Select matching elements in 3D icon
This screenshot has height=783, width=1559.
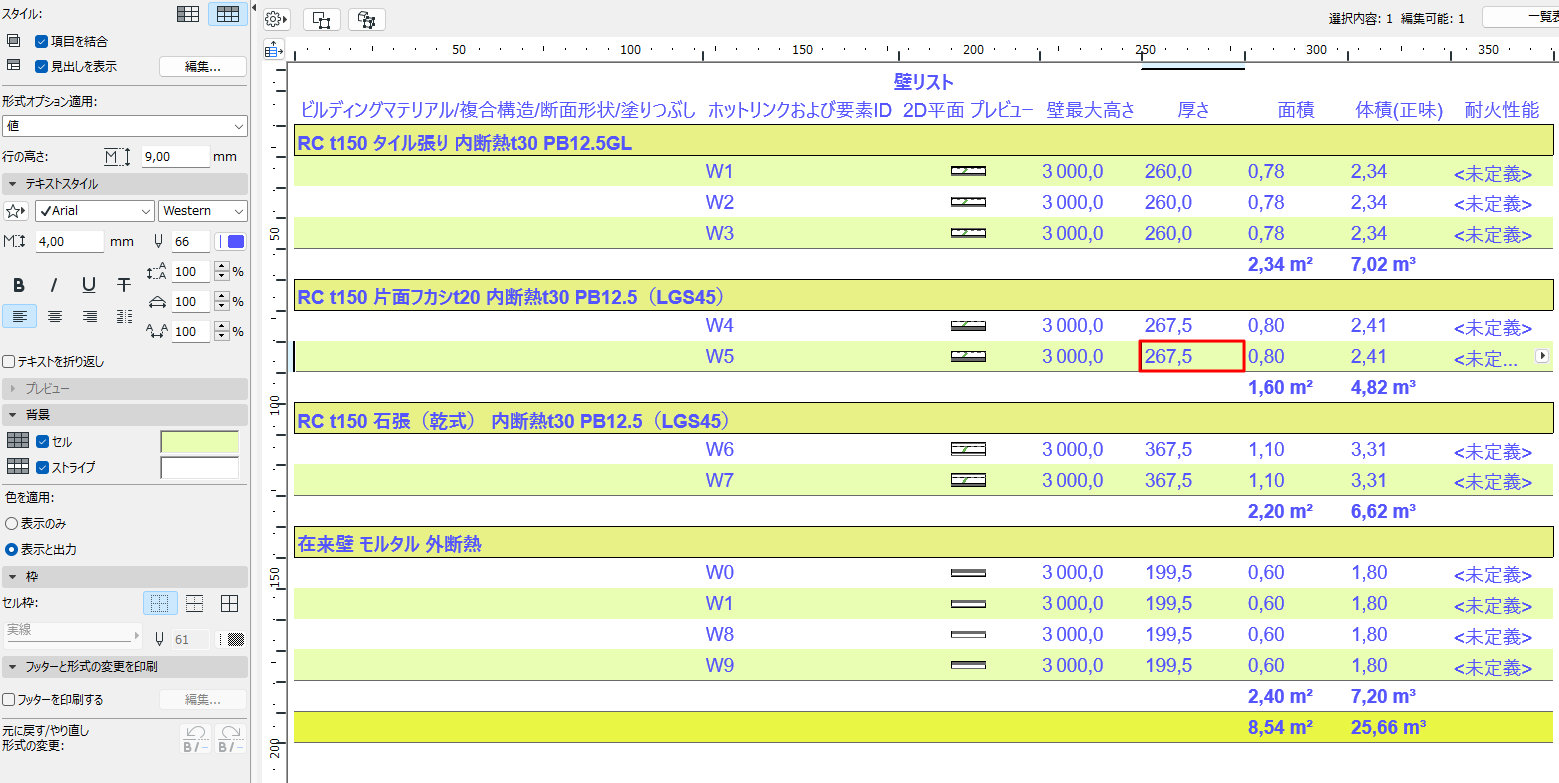[x=366, y=18]
